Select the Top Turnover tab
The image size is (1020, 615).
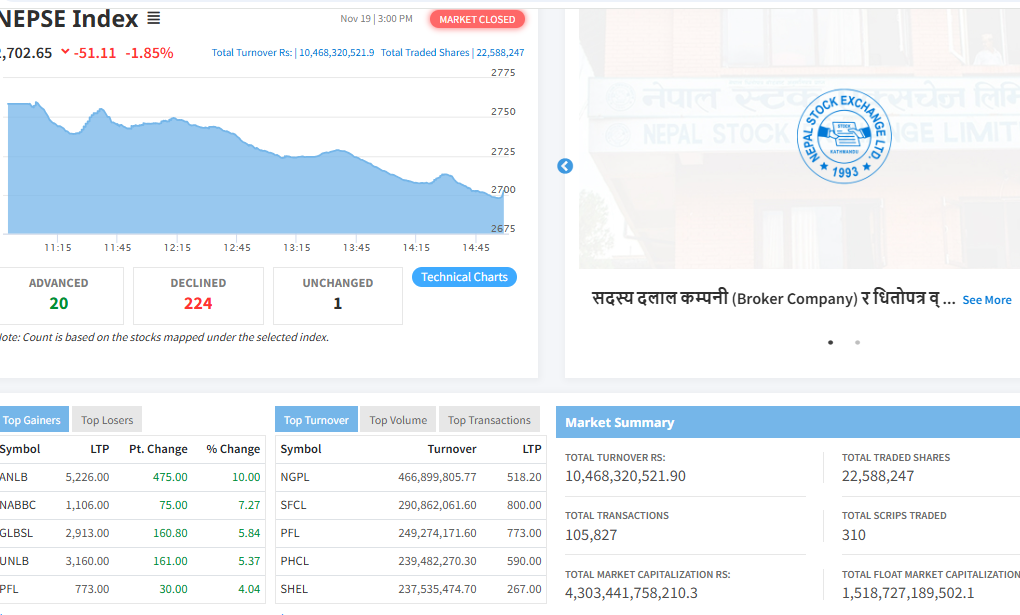316,420
